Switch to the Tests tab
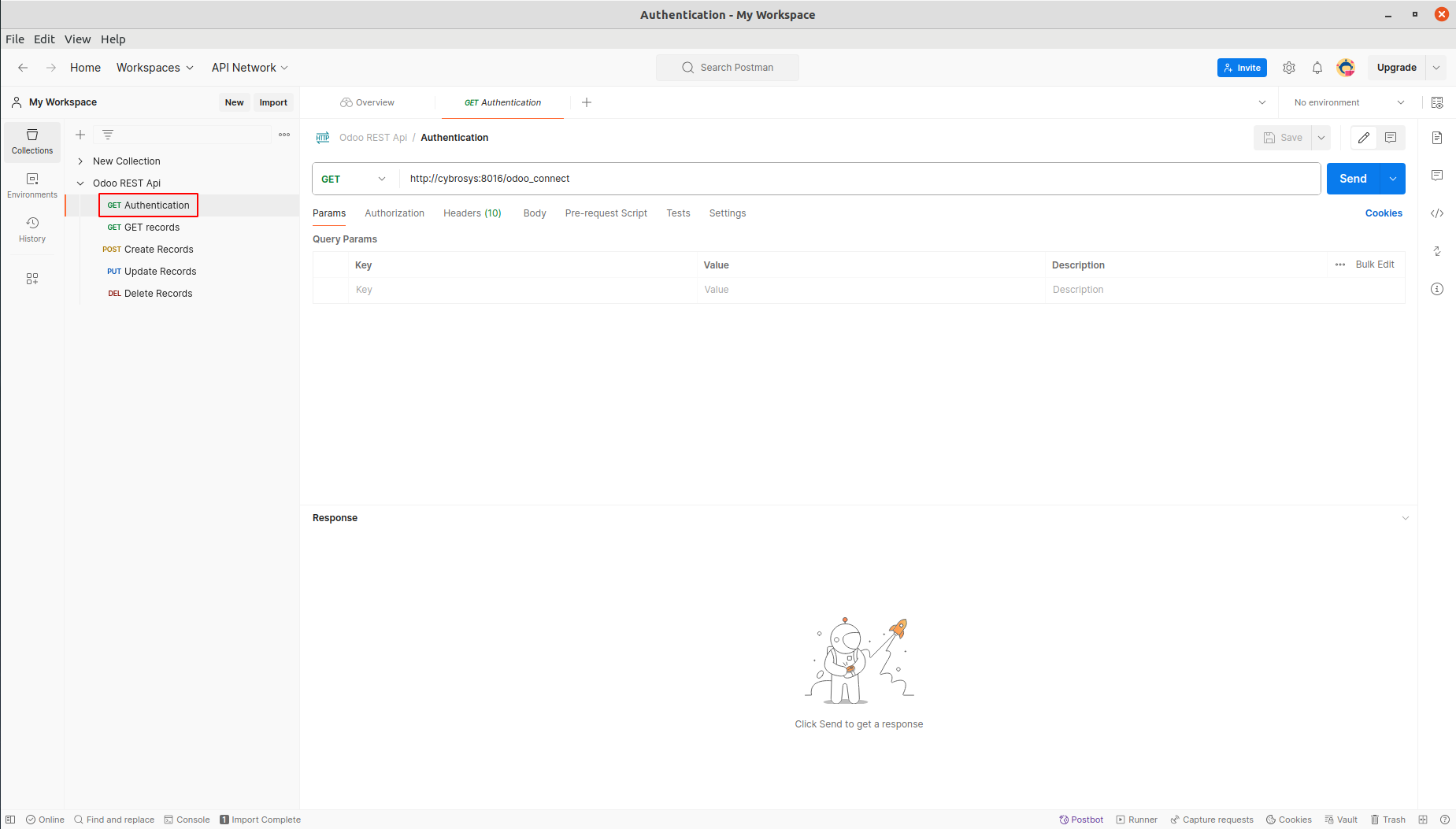 tap(678, 213)
